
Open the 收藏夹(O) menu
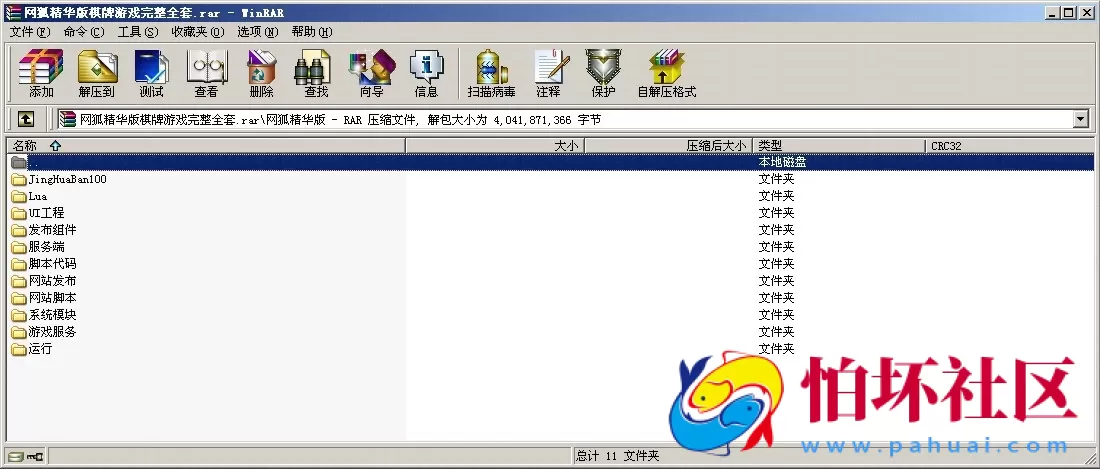pyautogui.click(x=198, y=32)
